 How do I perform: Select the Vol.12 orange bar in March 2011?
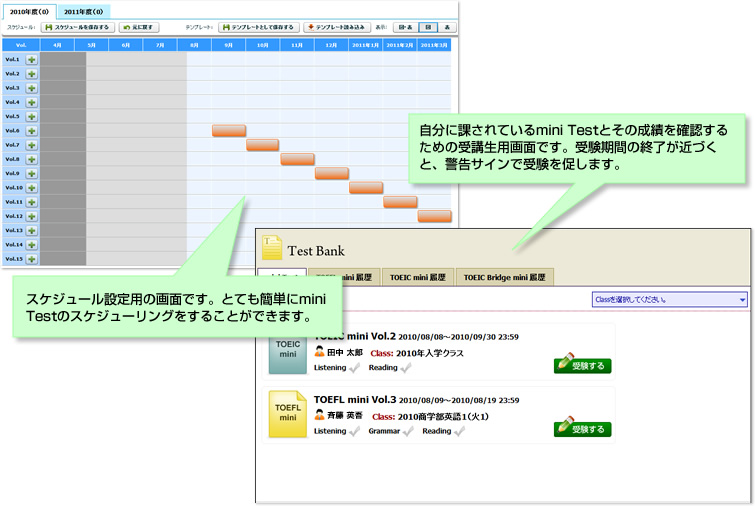click(x=434, y=216)
